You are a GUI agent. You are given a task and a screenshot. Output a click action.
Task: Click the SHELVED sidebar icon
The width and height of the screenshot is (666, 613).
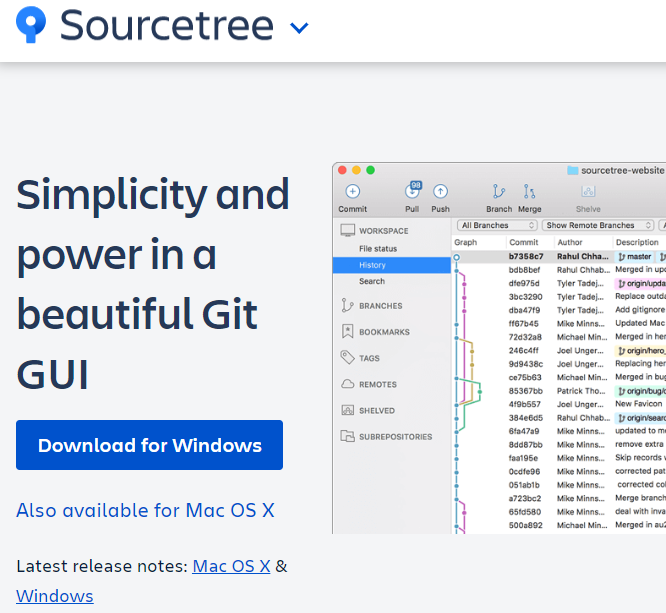pos(347,410)
